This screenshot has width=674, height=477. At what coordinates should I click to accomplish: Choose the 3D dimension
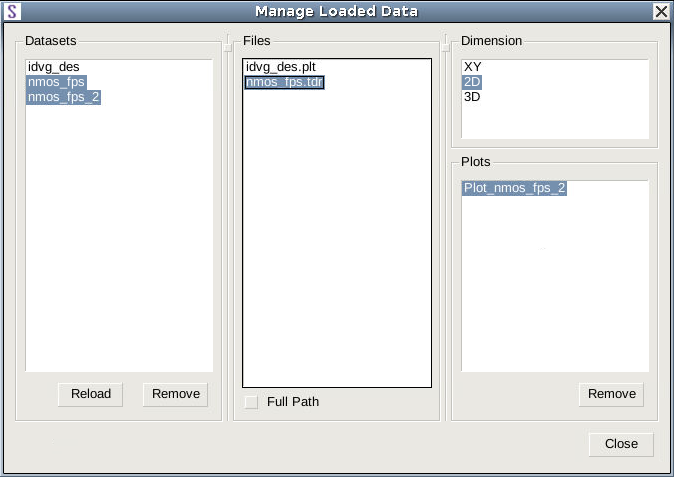[x=472, y=97]
